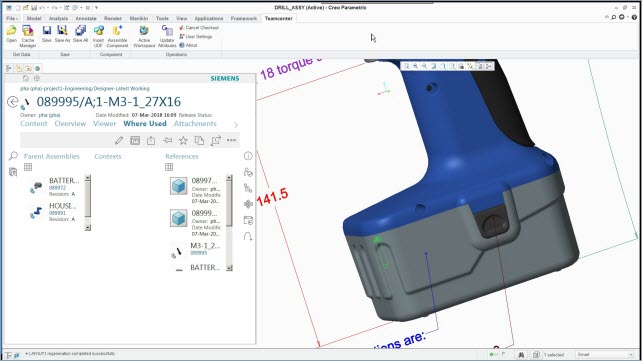Toggle the References table view icon

pyautogui.click(x=169, y=167)
